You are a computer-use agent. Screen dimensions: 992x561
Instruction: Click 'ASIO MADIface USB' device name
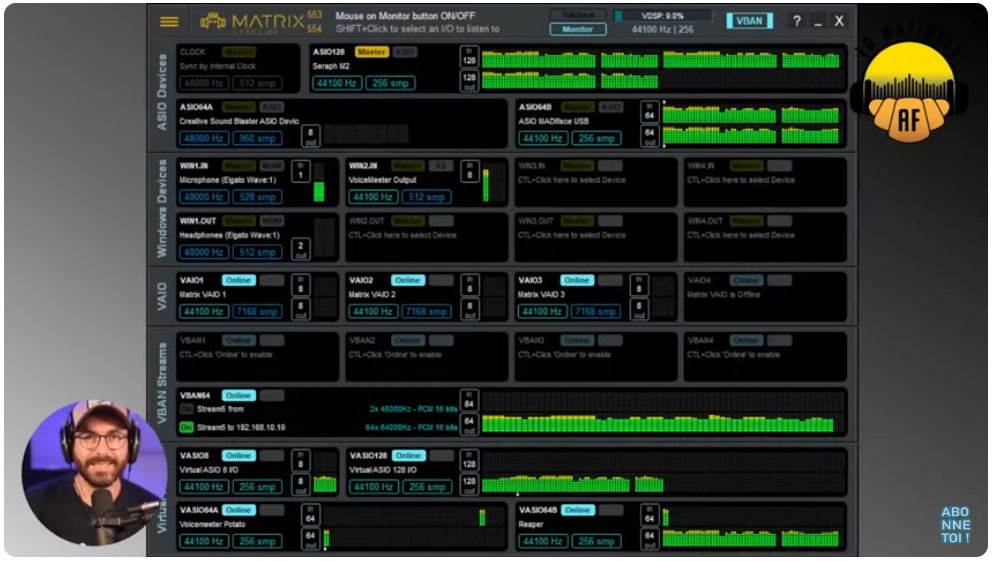[554, 121]
